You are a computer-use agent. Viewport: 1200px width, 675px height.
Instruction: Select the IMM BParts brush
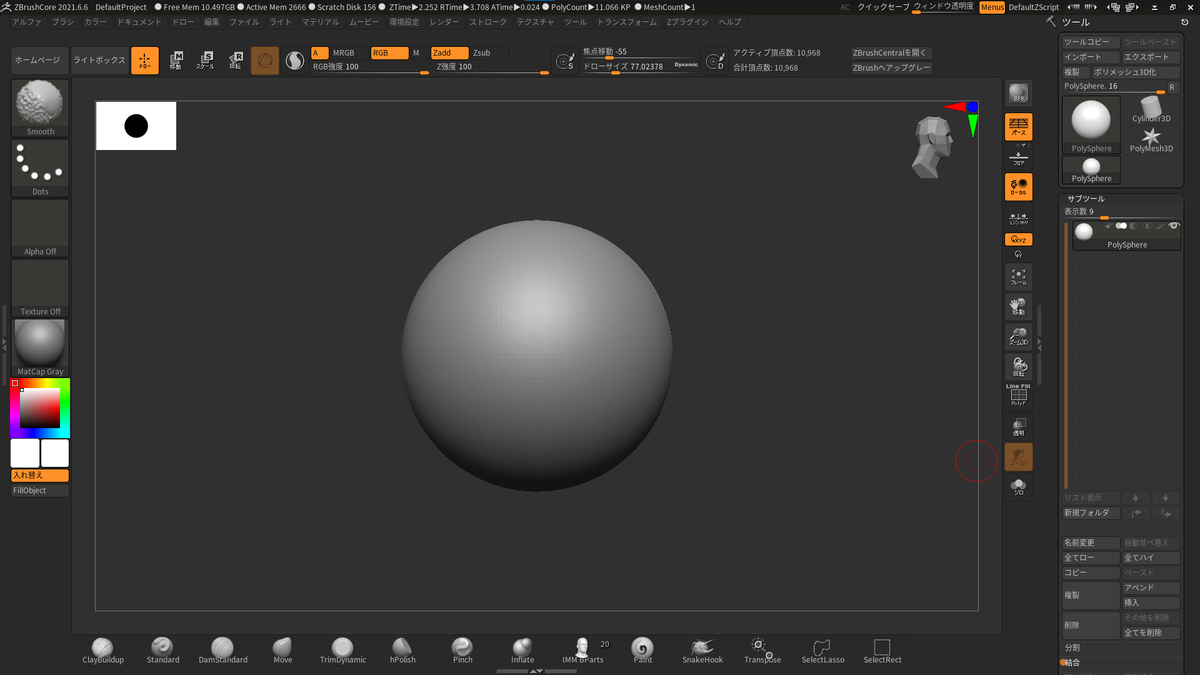click(x=583, y=650)
